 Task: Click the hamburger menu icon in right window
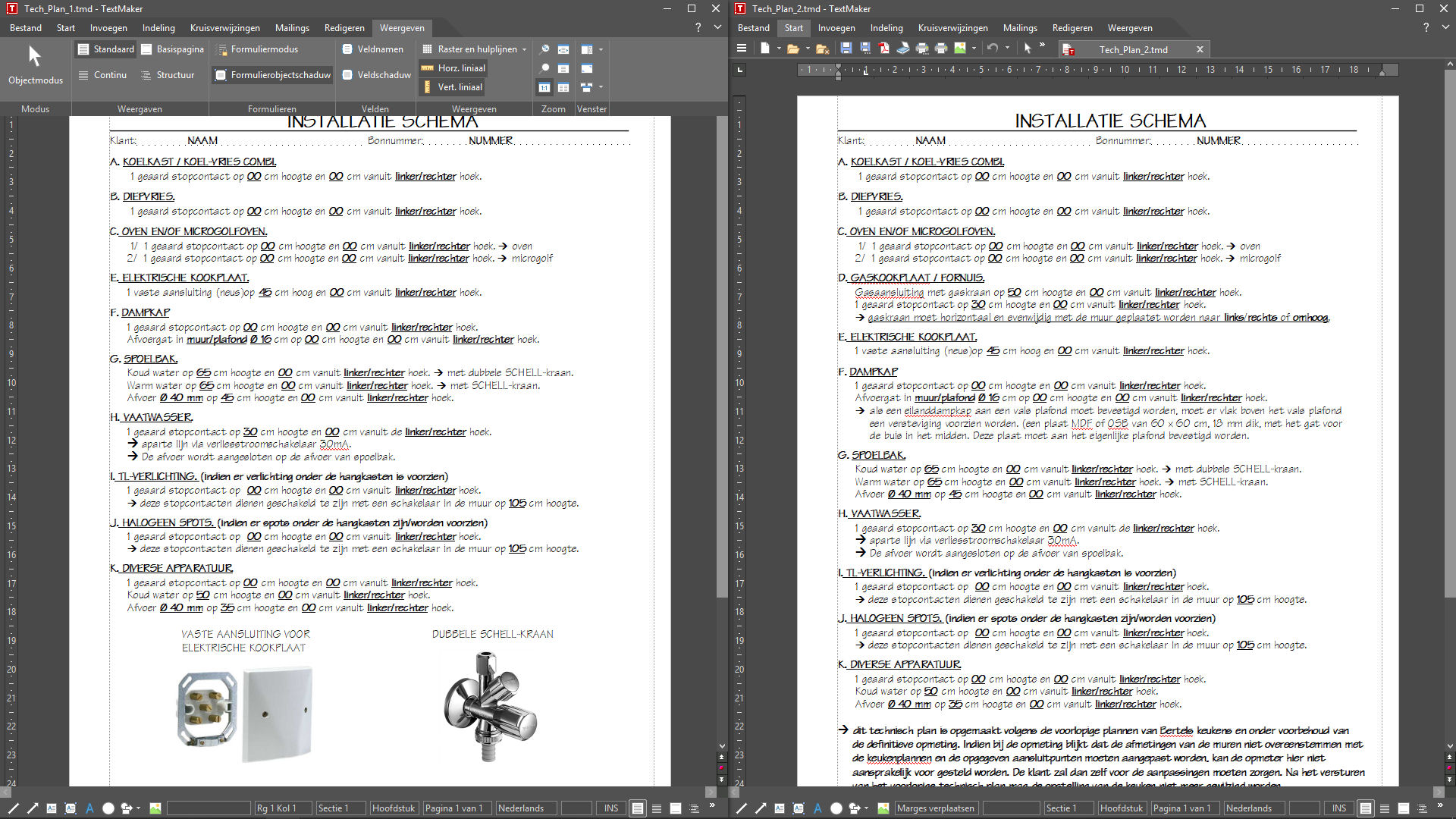tap(742, 49)
